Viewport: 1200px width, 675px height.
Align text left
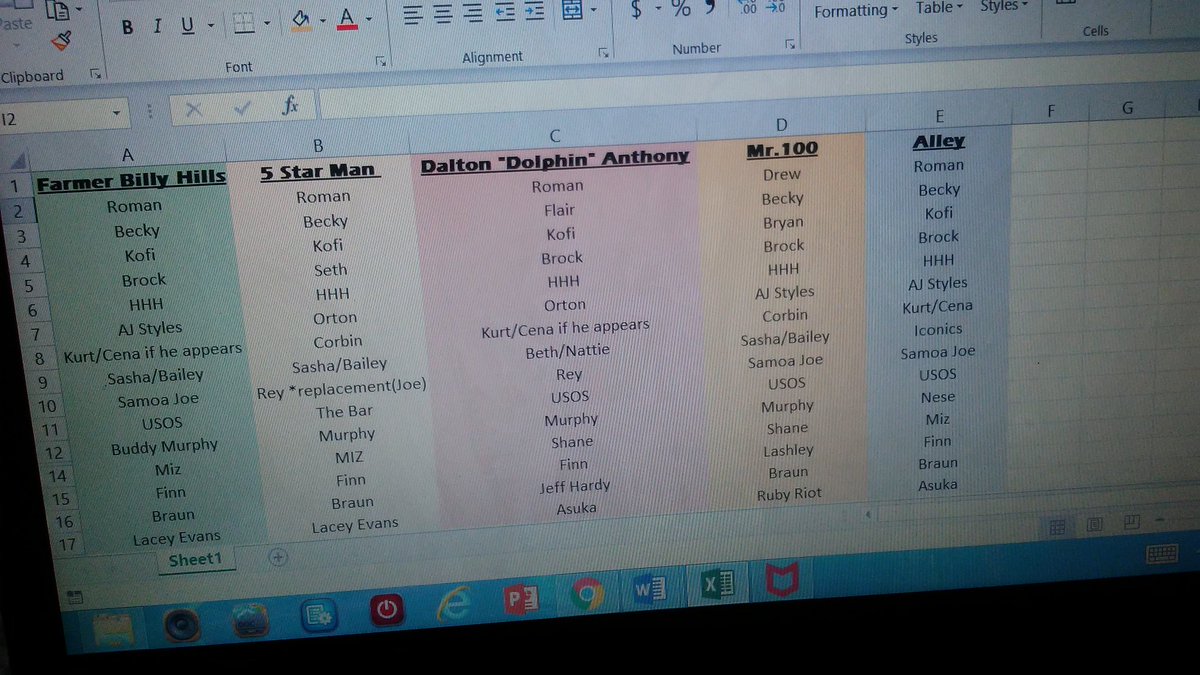pyautogui.click(x=413, y=14)
